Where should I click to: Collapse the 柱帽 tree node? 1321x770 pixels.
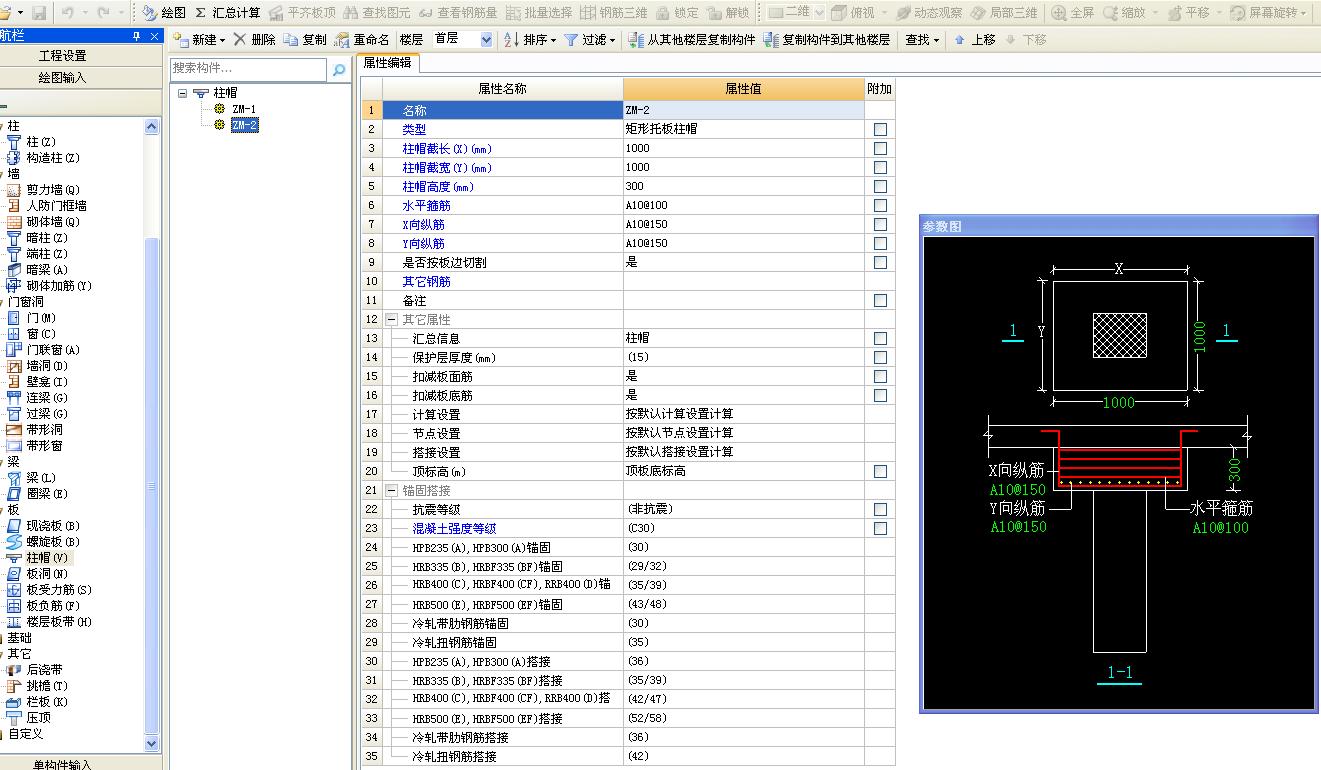pos(183,93)
